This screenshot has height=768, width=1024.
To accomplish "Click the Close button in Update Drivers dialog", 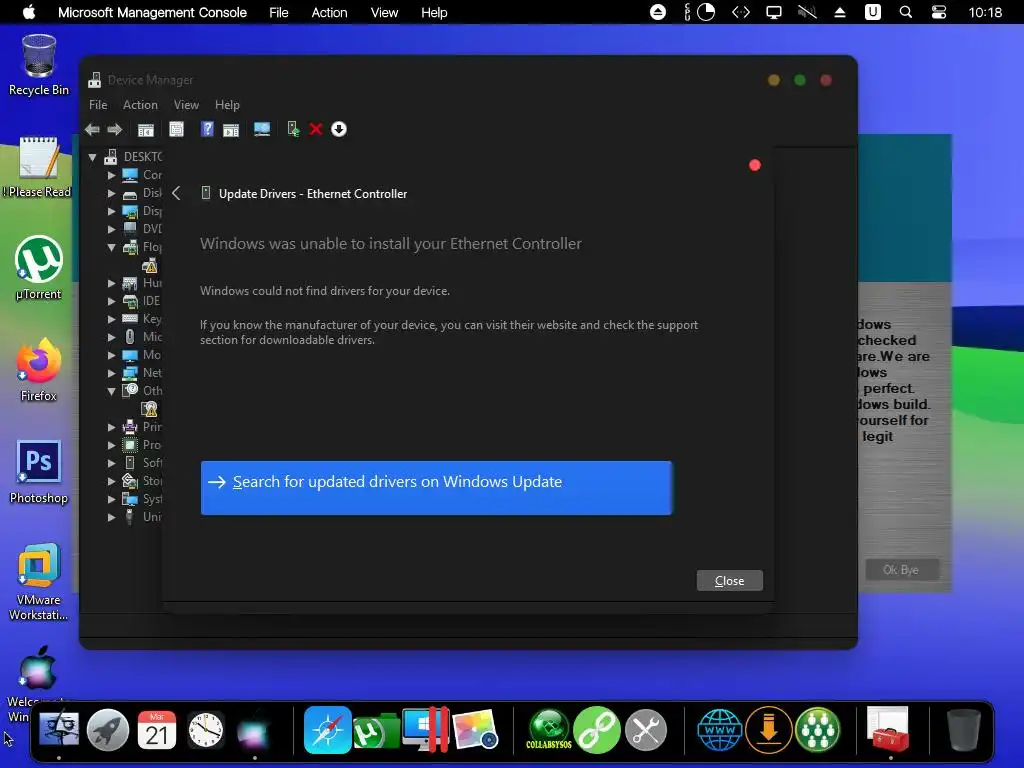I will tap(729, 581).
